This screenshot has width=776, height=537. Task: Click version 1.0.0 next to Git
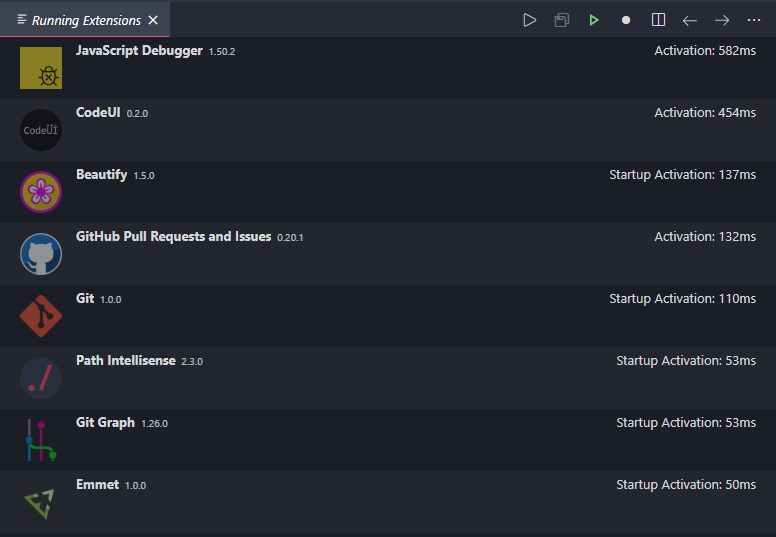111,299
